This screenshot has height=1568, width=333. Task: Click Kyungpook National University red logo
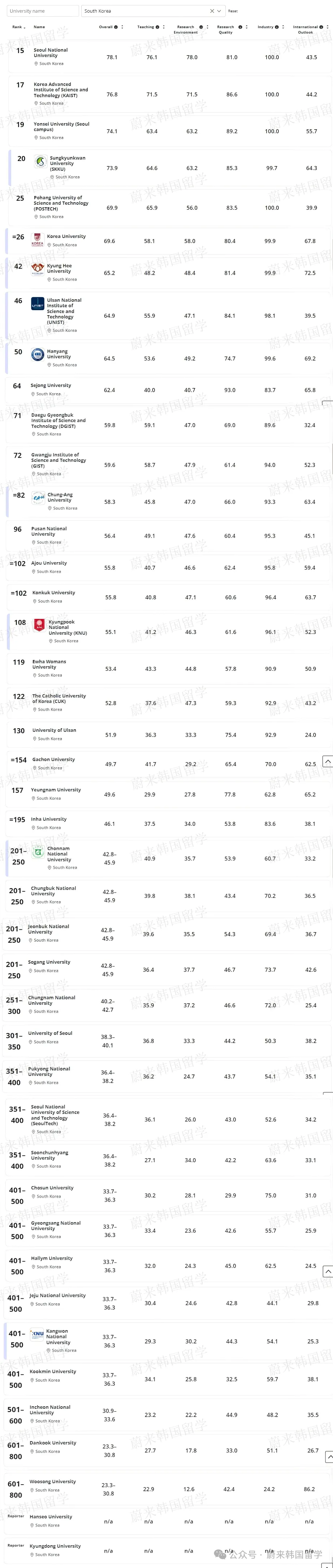[40, 625]
